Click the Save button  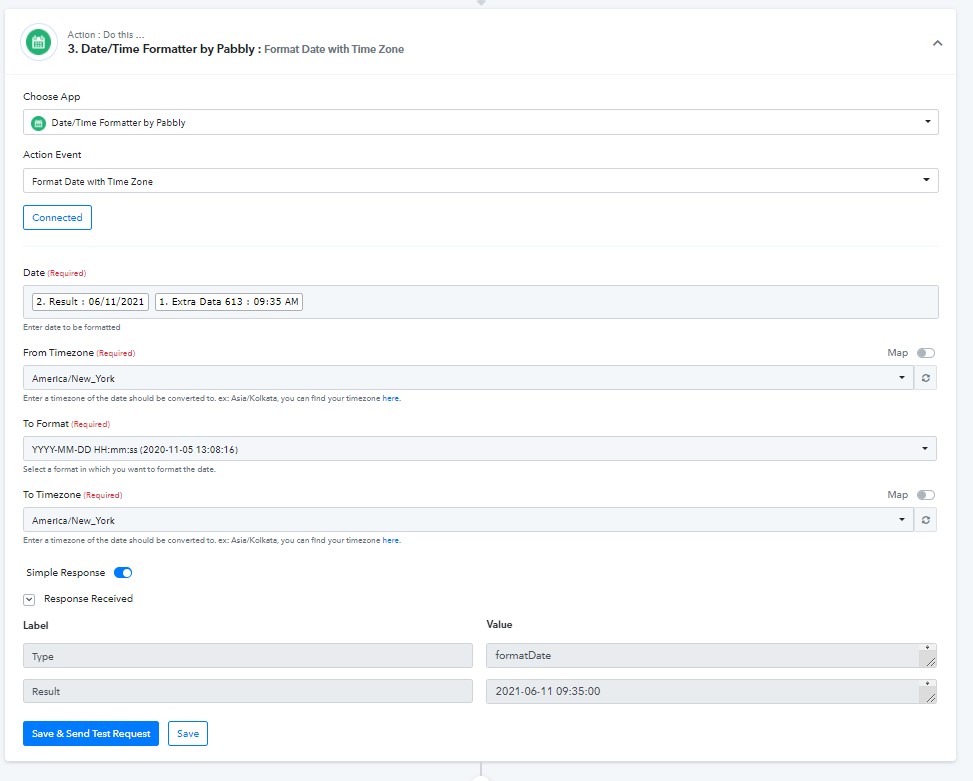coord(188,733)
